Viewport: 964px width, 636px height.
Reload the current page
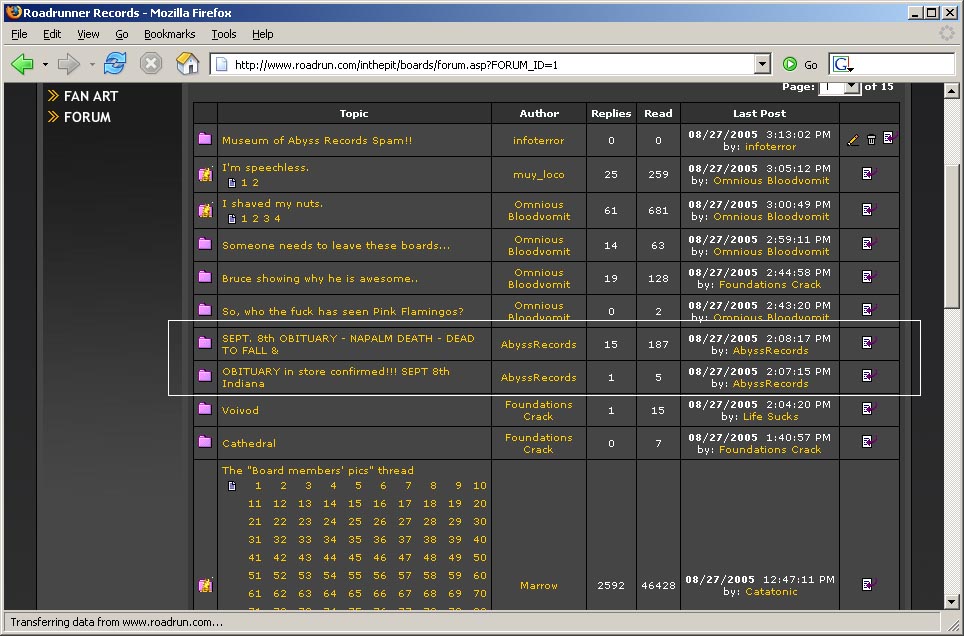click(x=115, y=63)
